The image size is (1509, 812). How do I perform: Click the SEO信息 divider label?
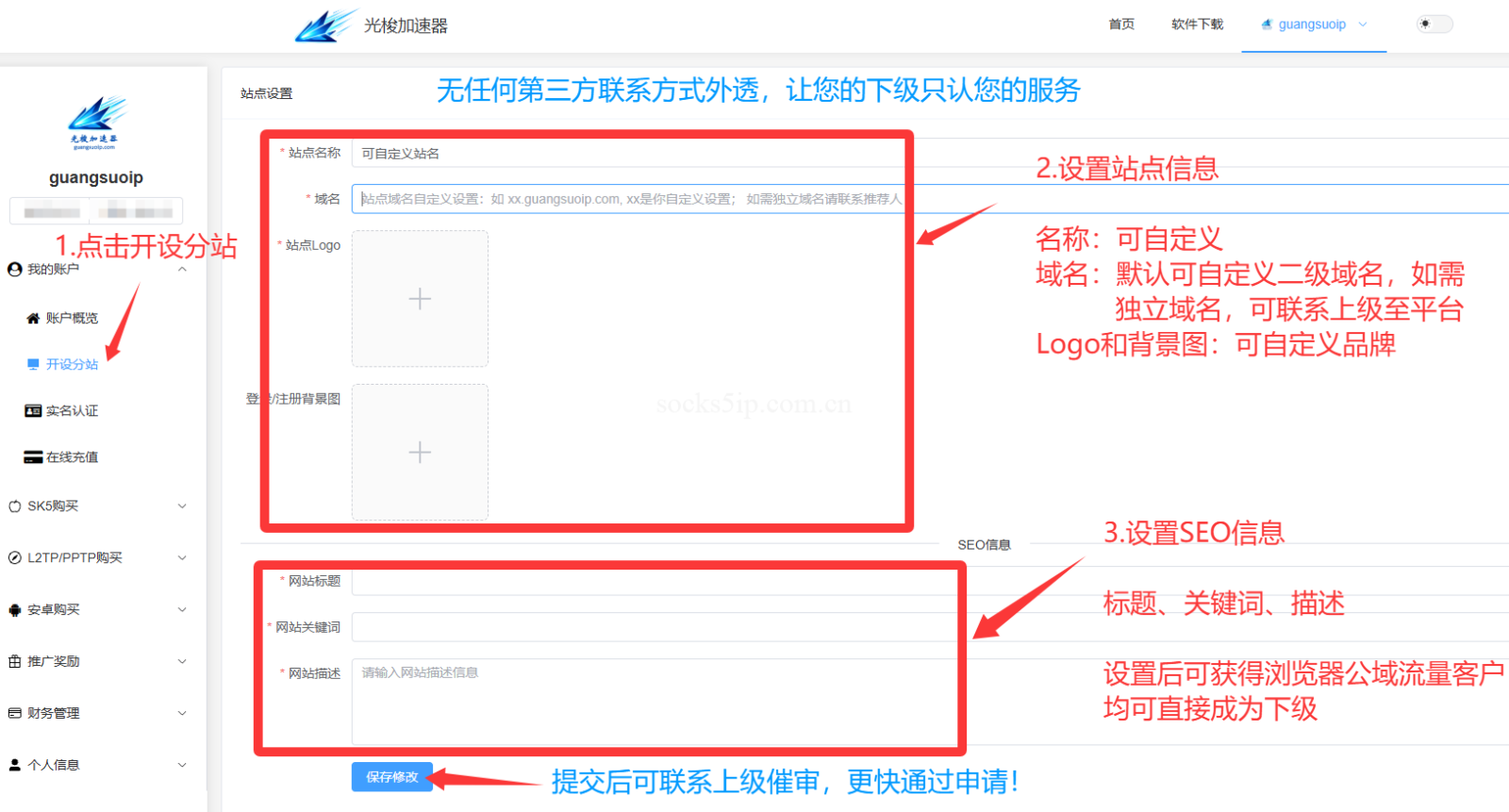tap(984, 545)
